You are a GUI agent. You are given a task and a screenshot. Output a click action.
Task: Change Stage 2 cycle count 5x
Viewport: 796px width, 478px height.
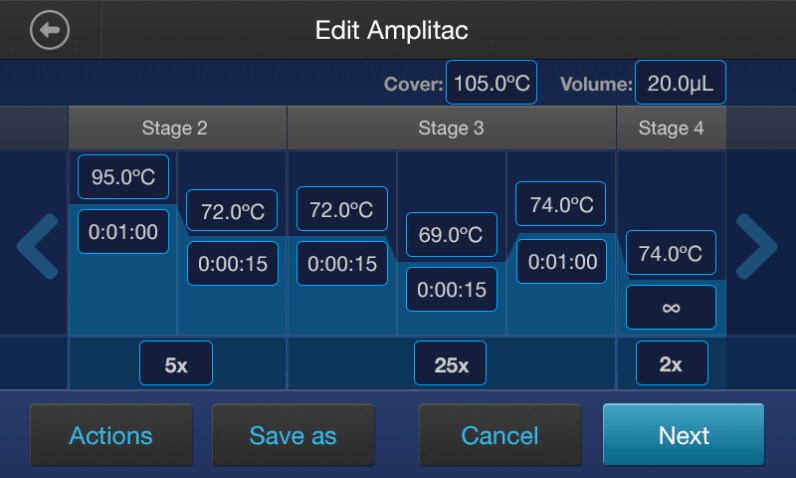175,364
